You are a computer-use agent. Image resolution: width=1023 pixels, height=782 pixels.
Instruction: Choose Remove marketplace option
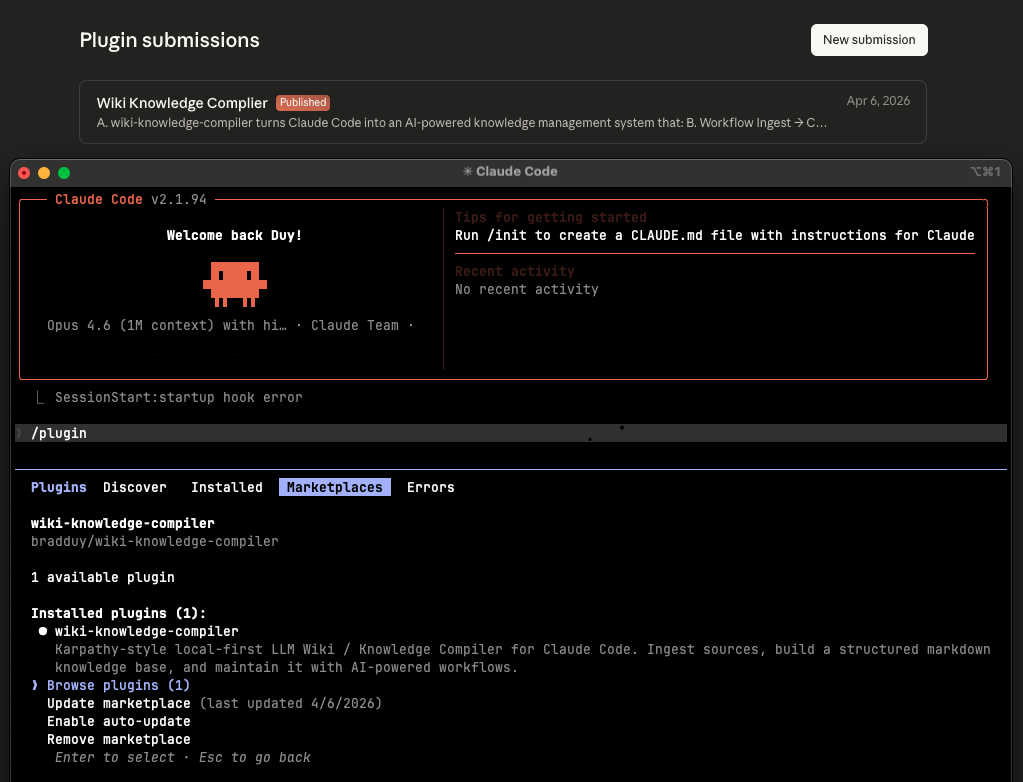119,740
